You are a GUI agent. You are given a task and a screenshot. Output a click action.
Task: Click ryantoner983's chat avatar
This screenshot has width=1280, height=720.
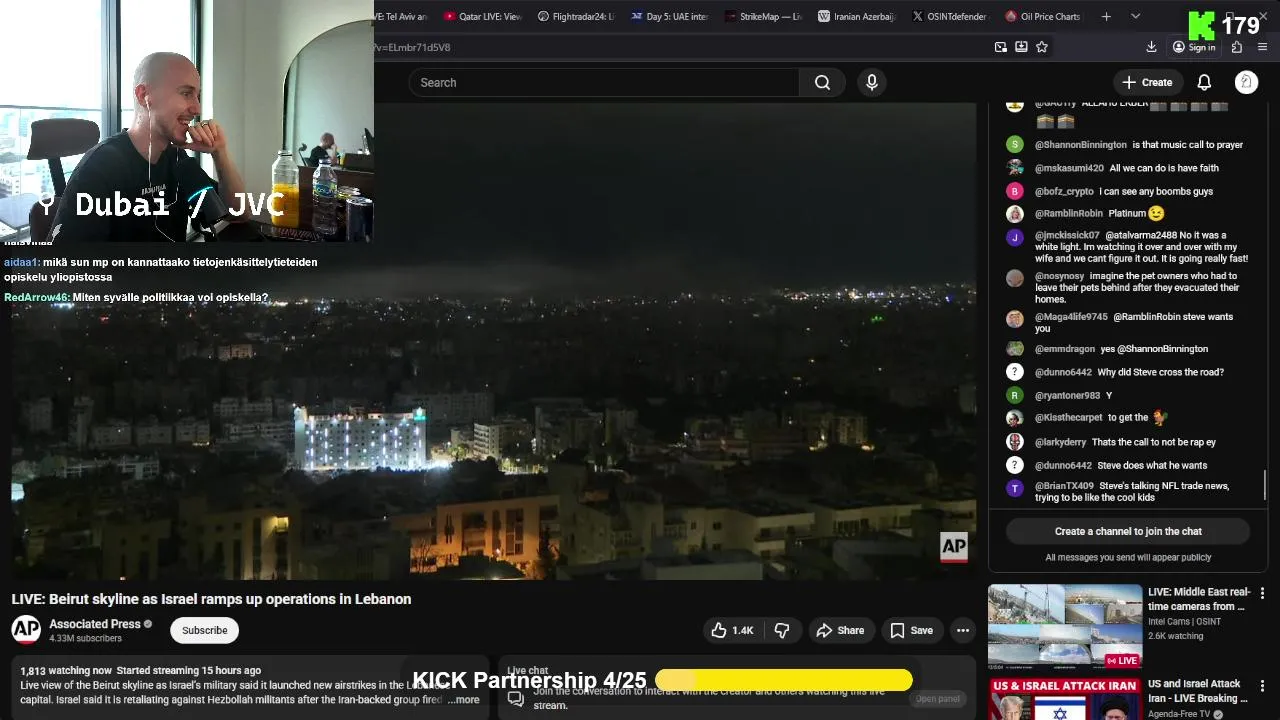(1015, 395)
